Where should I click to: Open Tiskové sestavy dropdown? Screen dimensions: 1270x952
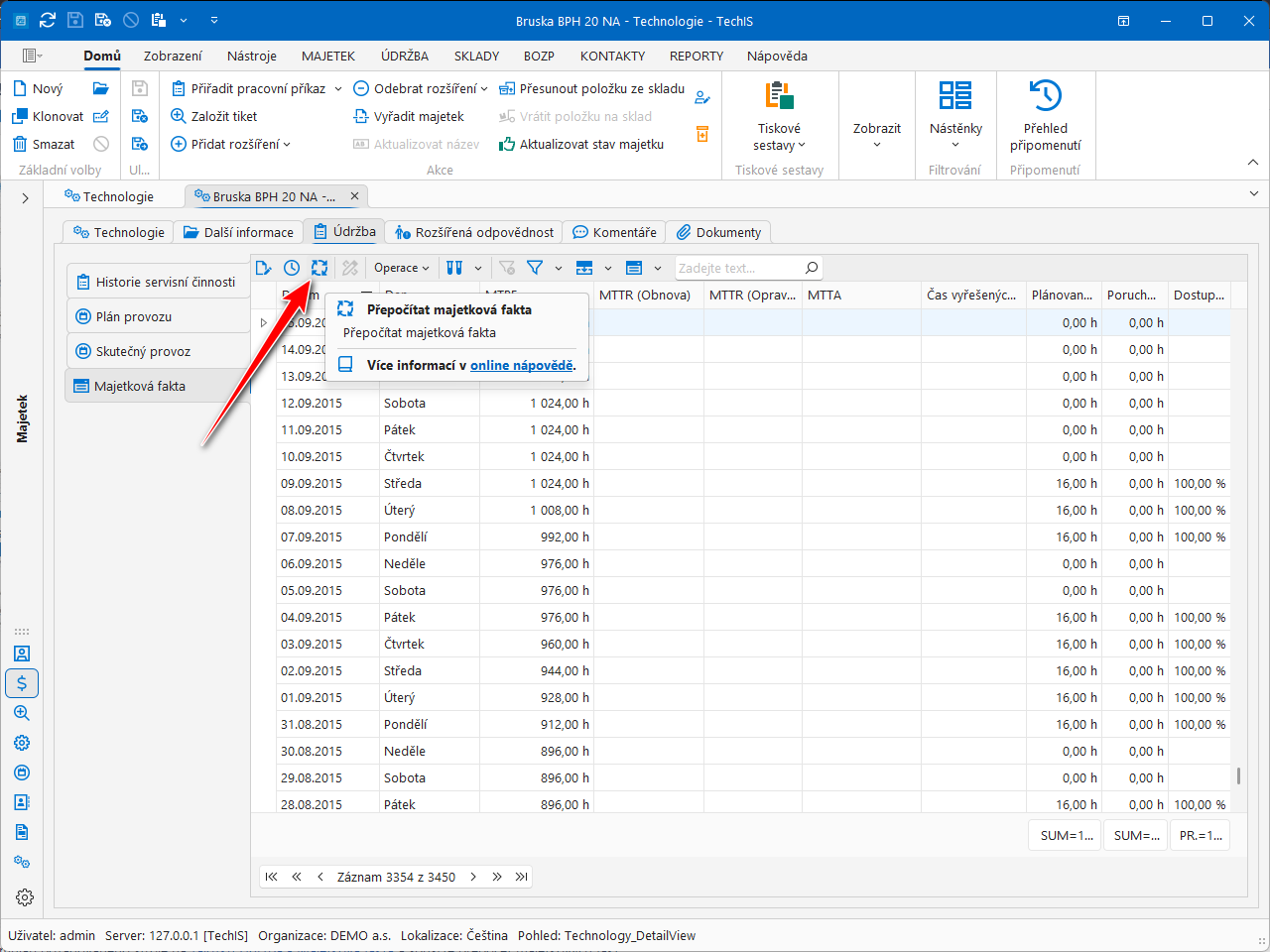click(779, 119)
